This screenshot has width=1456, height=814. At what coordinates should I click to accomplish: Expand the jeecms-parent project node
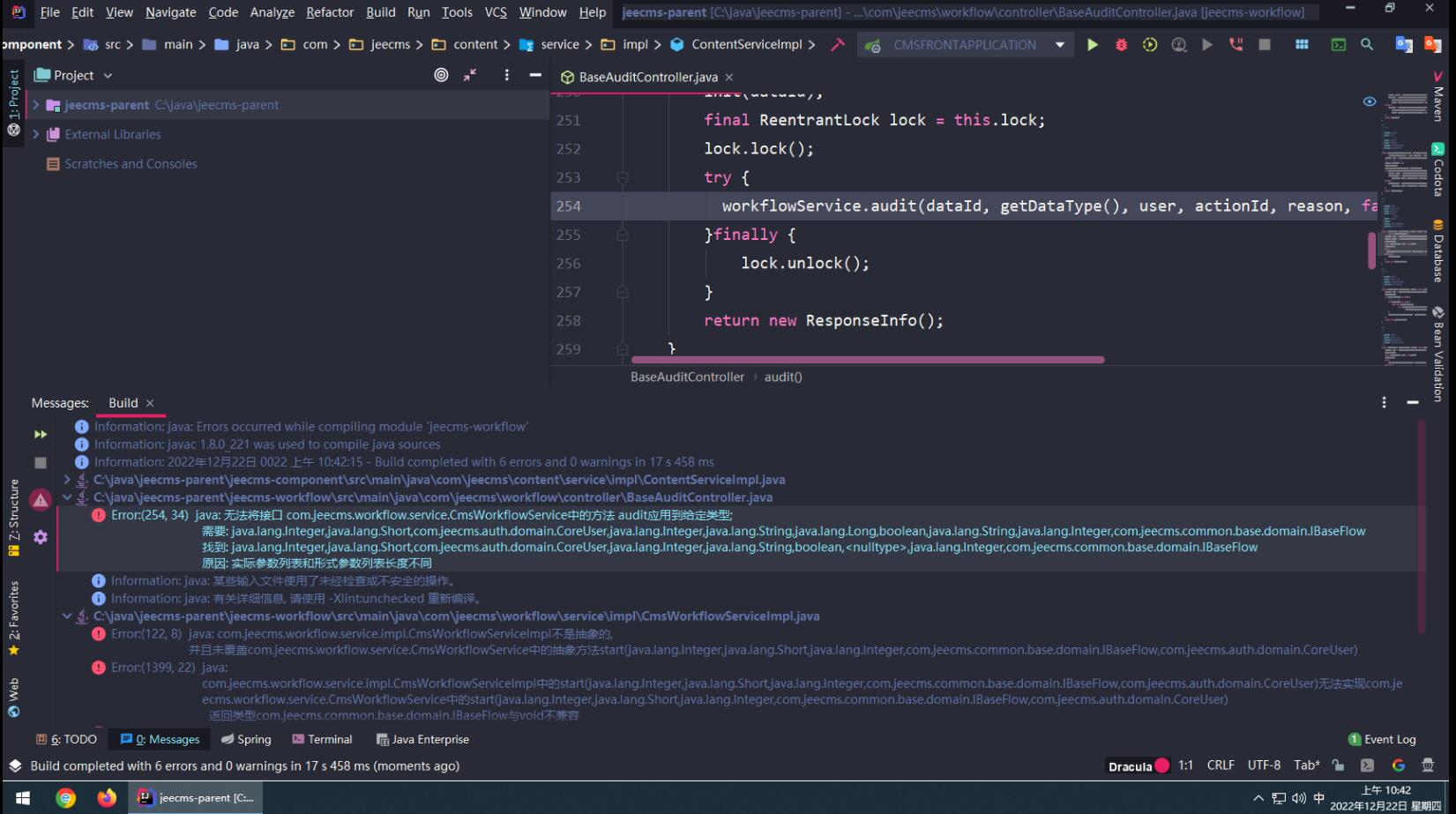(36, 105)
